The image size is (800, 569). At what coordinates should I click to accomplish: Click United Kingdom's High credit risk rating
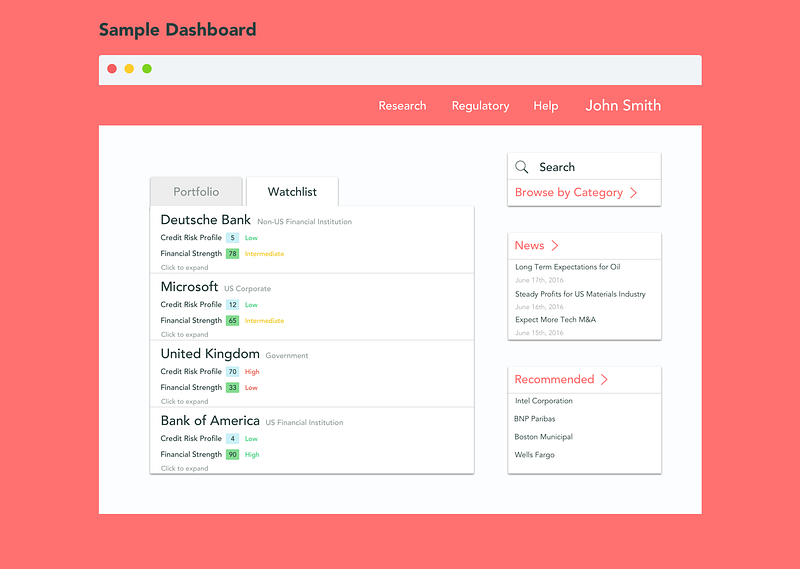tap(252, 372)
